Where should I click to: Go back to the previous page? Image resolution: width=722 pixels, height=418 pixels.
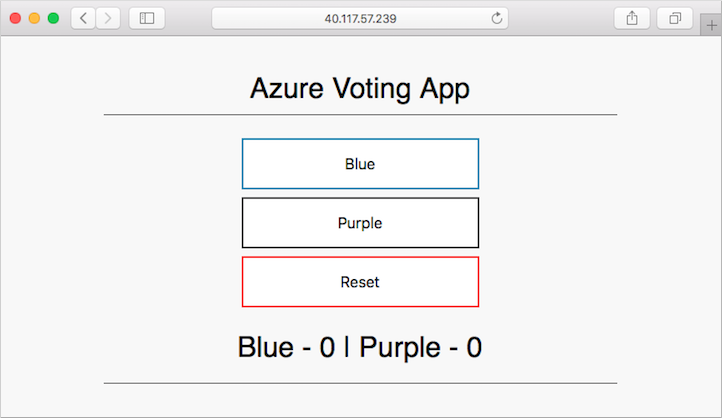coord(83,18)
